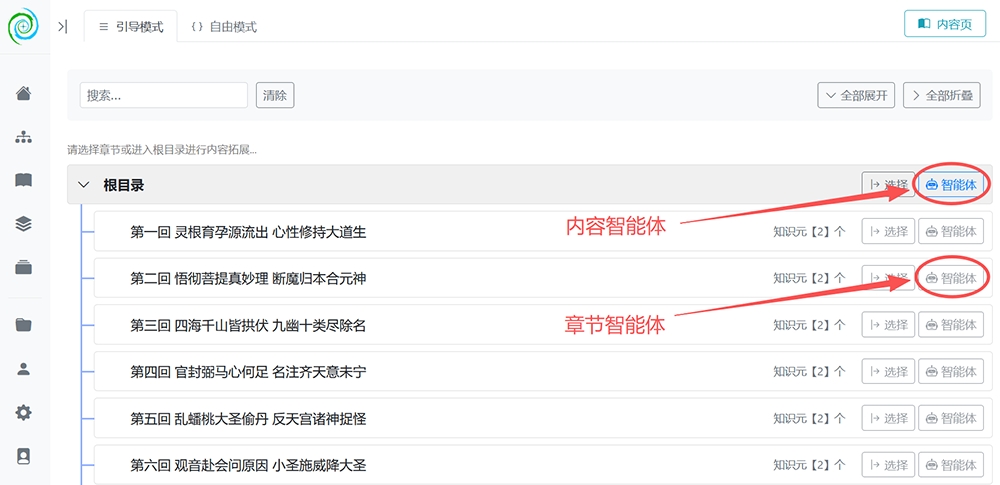
Task: Open settings gear in sidebar
Action: (x=24, y=412)
